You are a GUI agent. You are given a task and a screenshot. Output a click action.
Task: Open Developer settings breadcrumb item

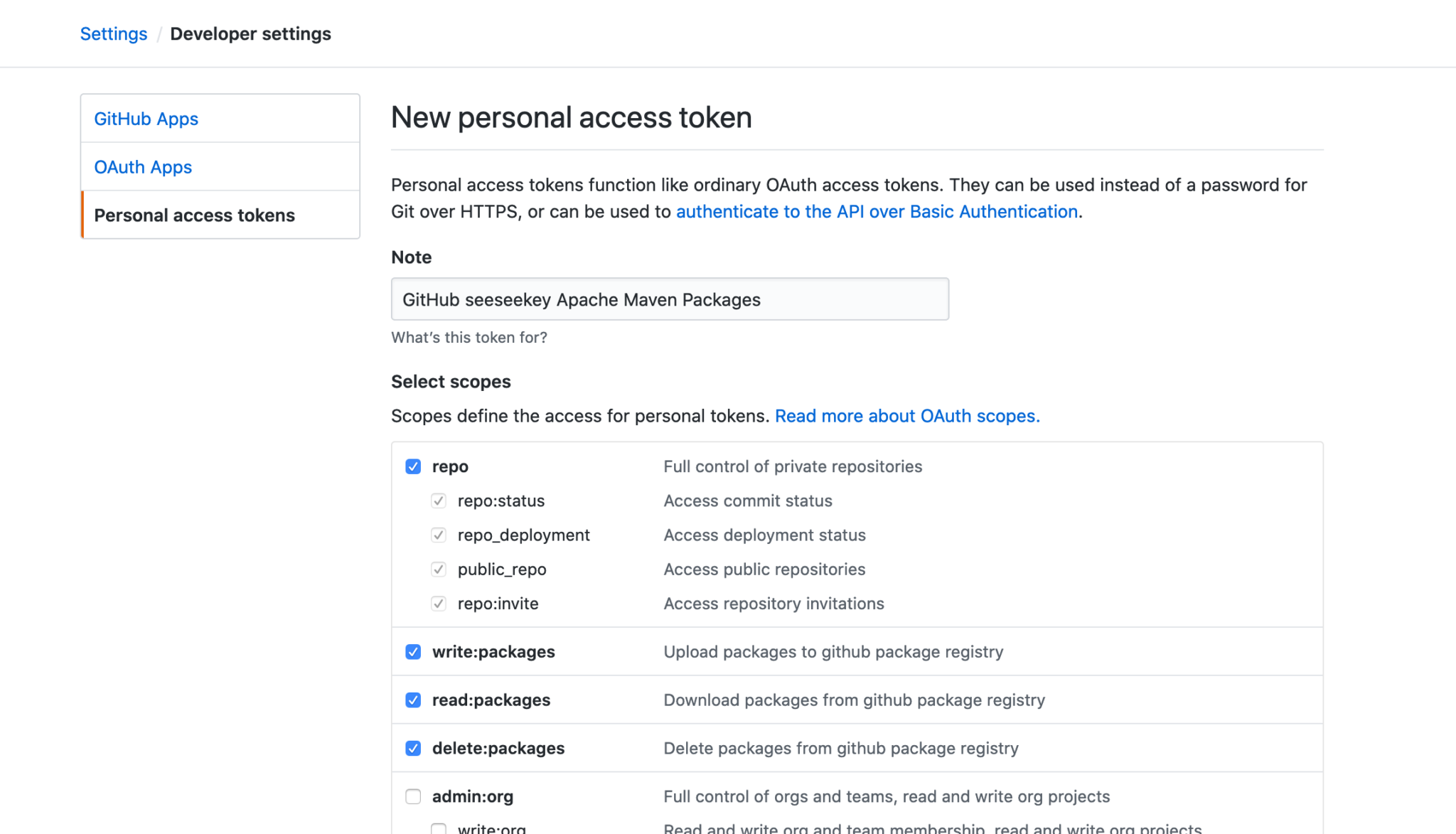pos(250,33)
